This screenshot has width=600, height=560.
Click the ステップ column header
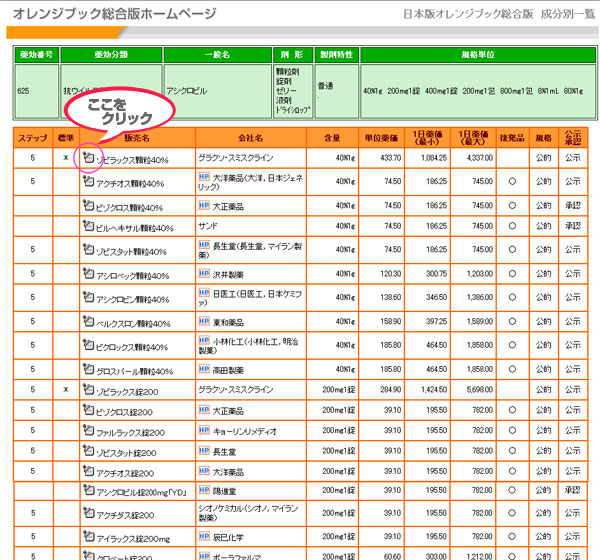33,138
